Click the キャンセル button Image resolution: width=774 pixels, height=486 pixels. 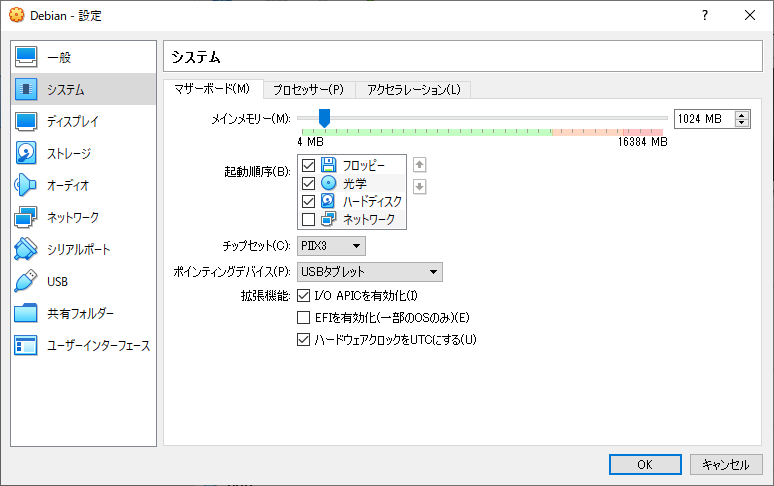726,464
